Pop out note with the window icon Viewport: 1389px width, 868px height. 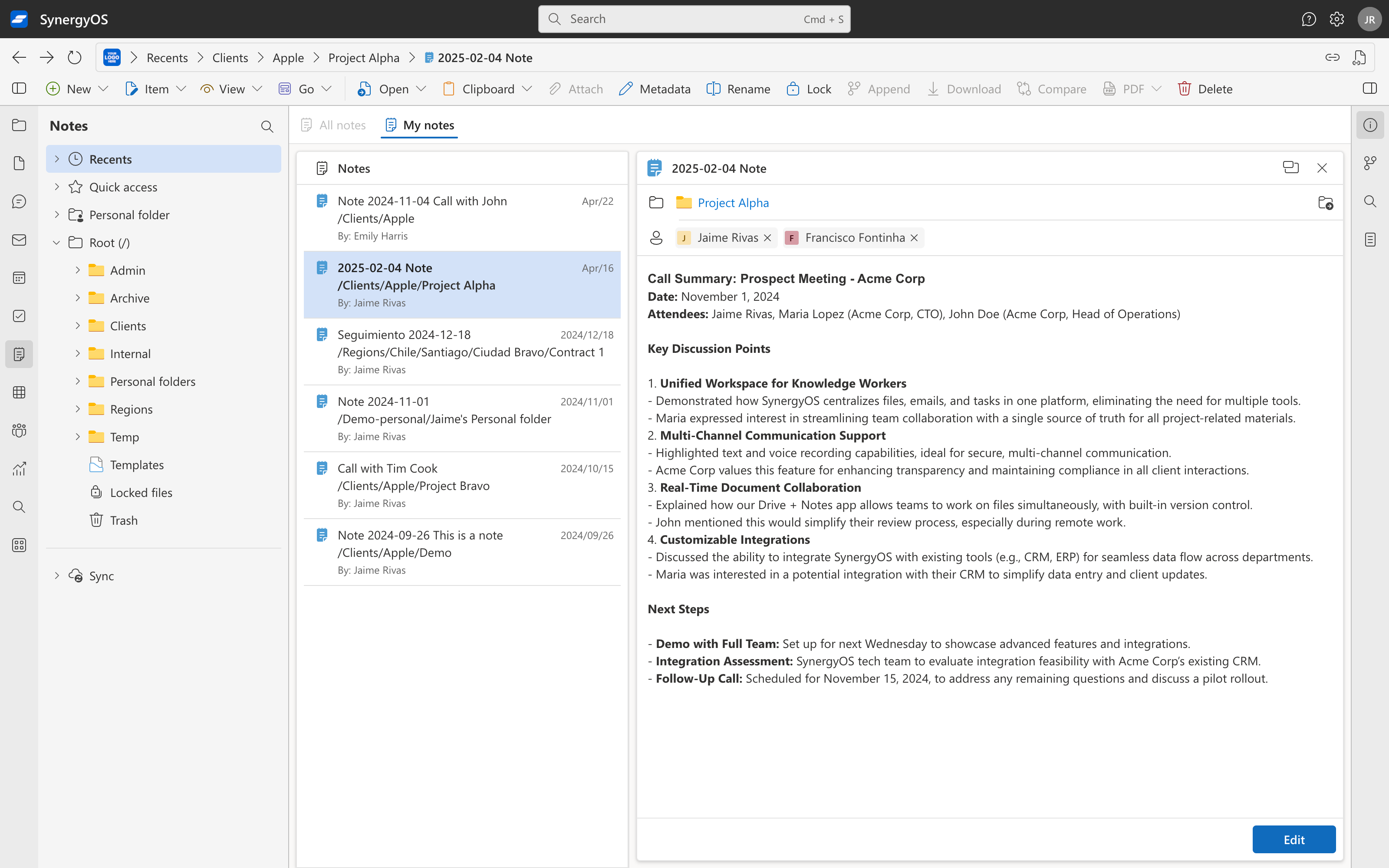coord(1291,168)
